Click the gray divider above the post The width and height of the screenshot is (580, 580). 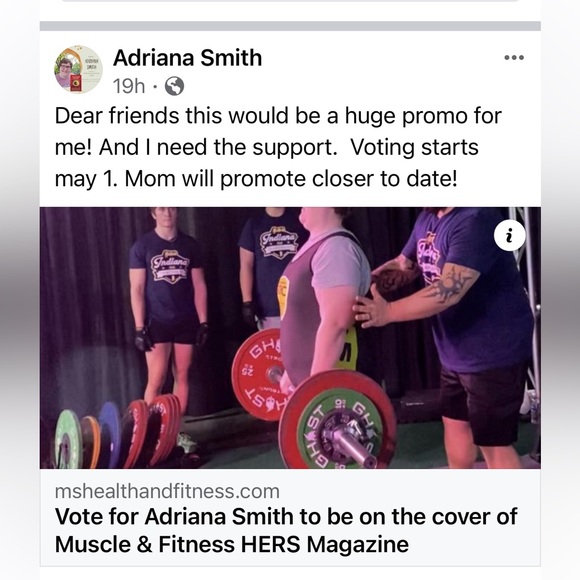(x=290, y=26)
